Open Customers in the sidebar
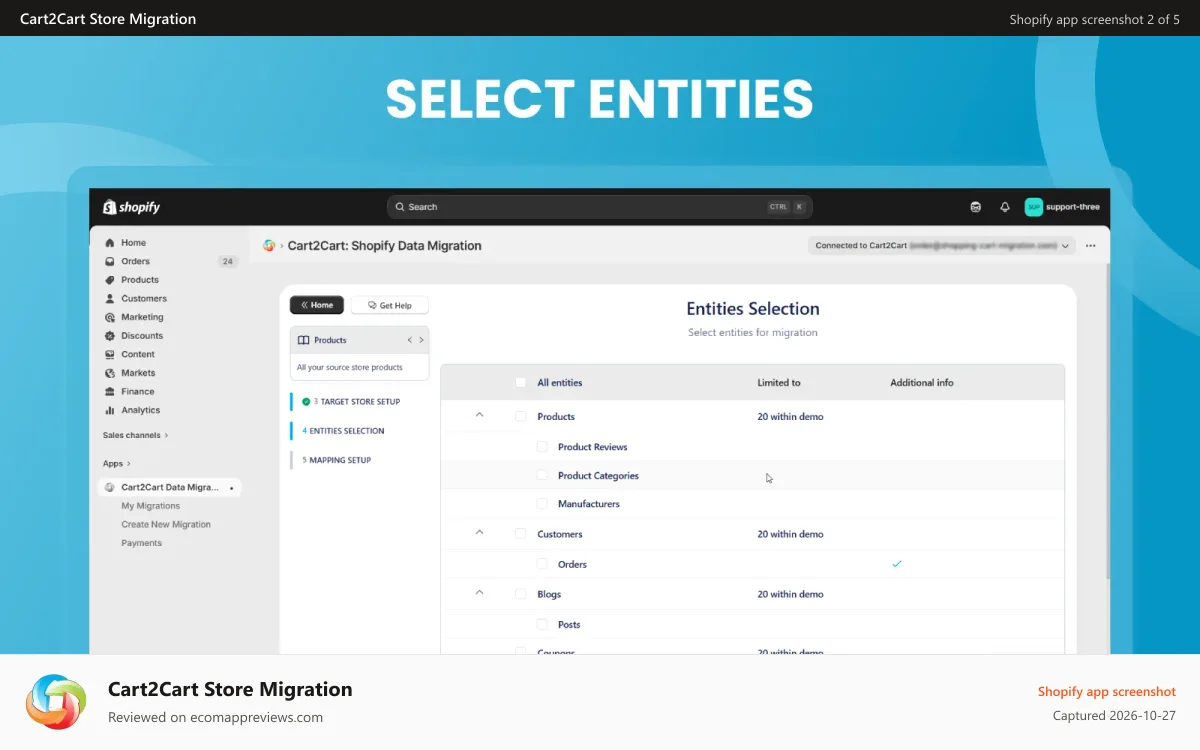This screenshot has height=750, width=1200. coord(144,298)
